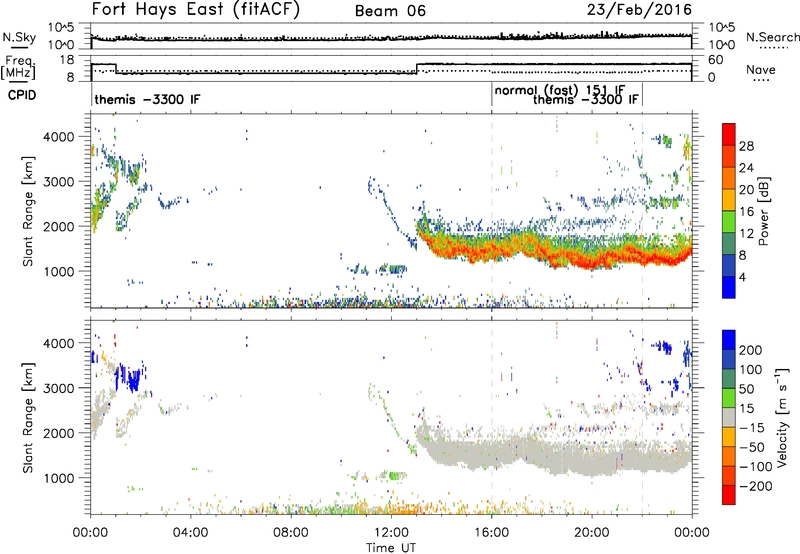Click the "Slant Range [km]" label of velocity panel
This screenshot has height=554, width=800.
(28, 417)
